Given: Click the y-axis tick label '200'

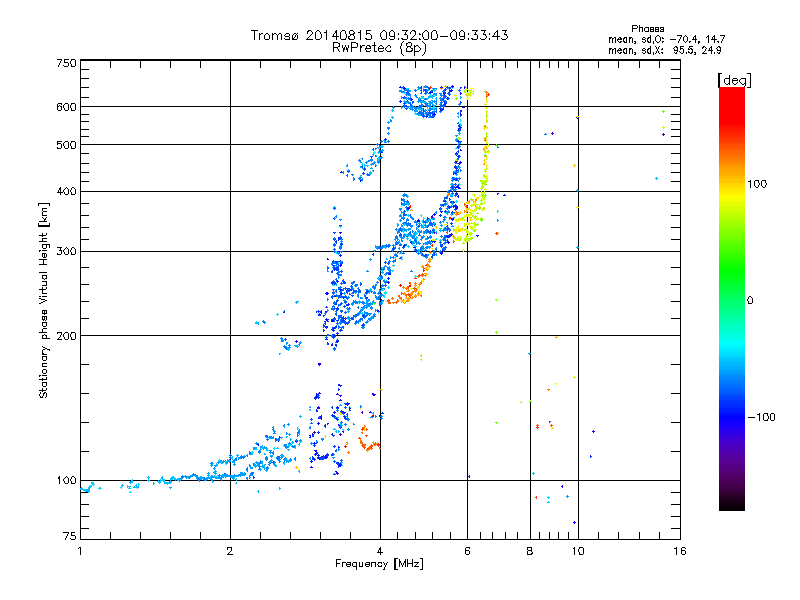Looking at the screenshot, I should coord(66,336).
